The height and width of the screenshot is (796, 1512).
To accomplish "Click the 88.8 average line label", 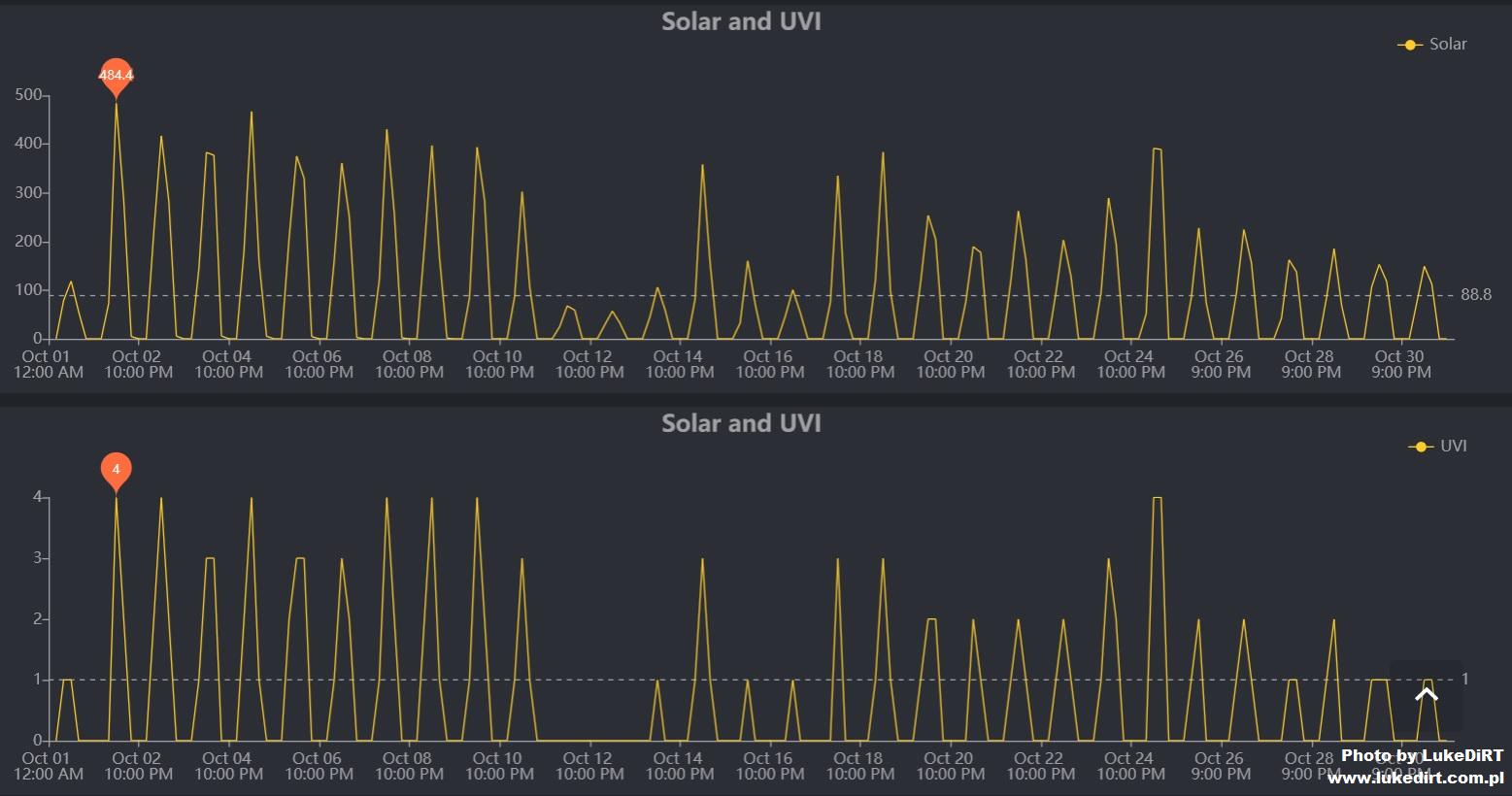I will pyautogui.click(x=1475, y=295).
